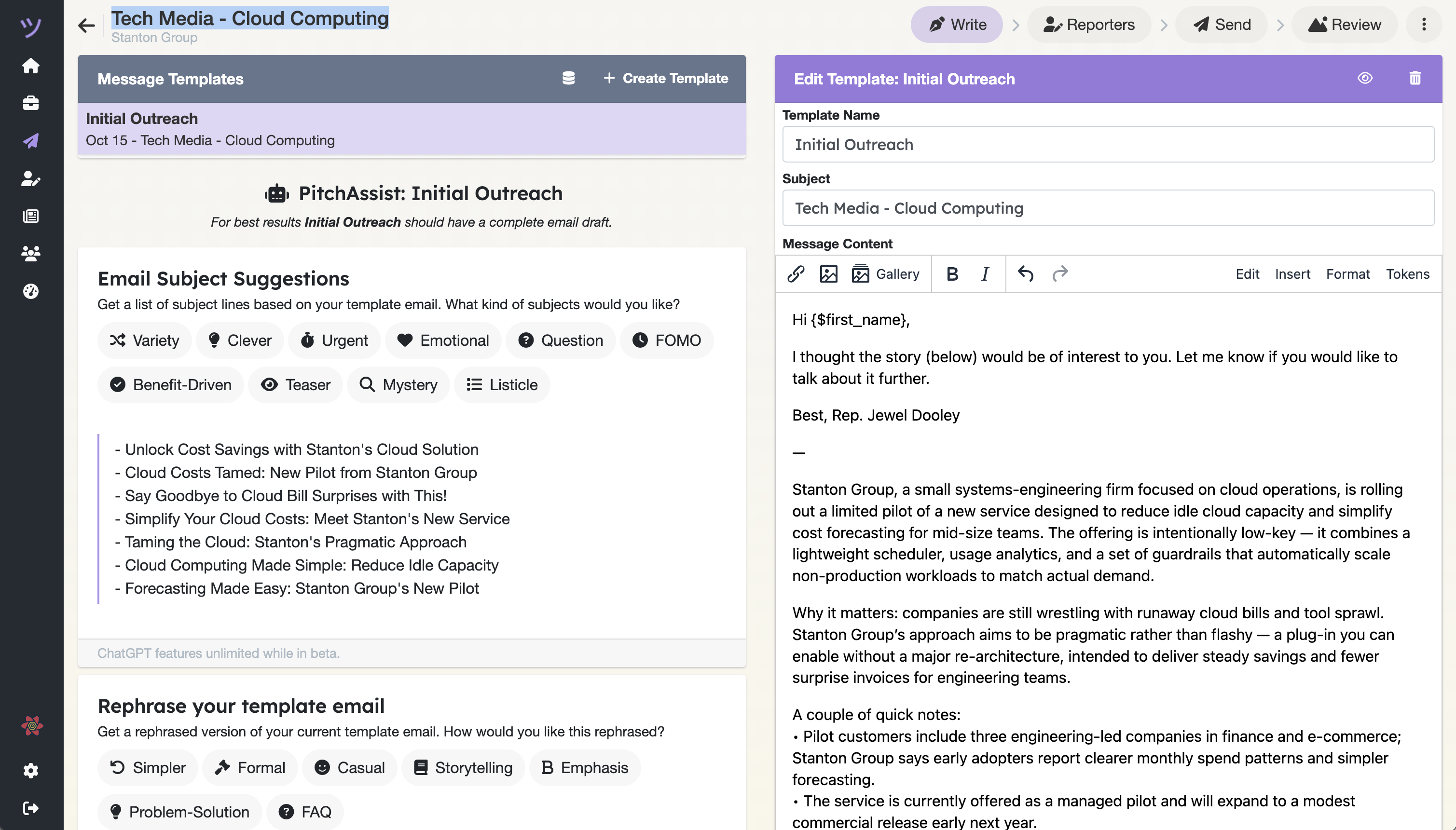Click suggestion "Cloud Costs Tamed: New Pilot from Stanton Group"
1456x830 pixels.
pyautogui.click(x=301, y=473)
